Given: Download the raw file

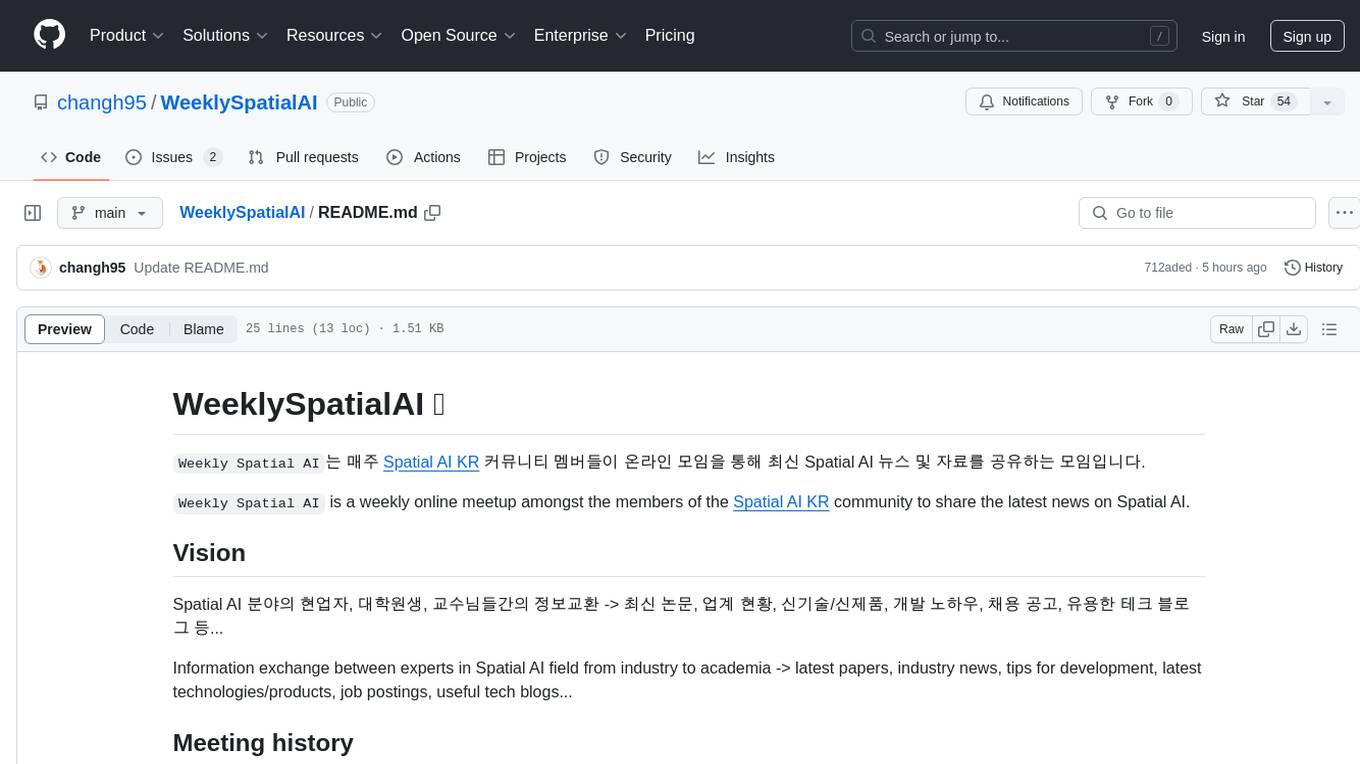Looking at the screenshot, I should pyautogui.click(x=1294, y=329).
